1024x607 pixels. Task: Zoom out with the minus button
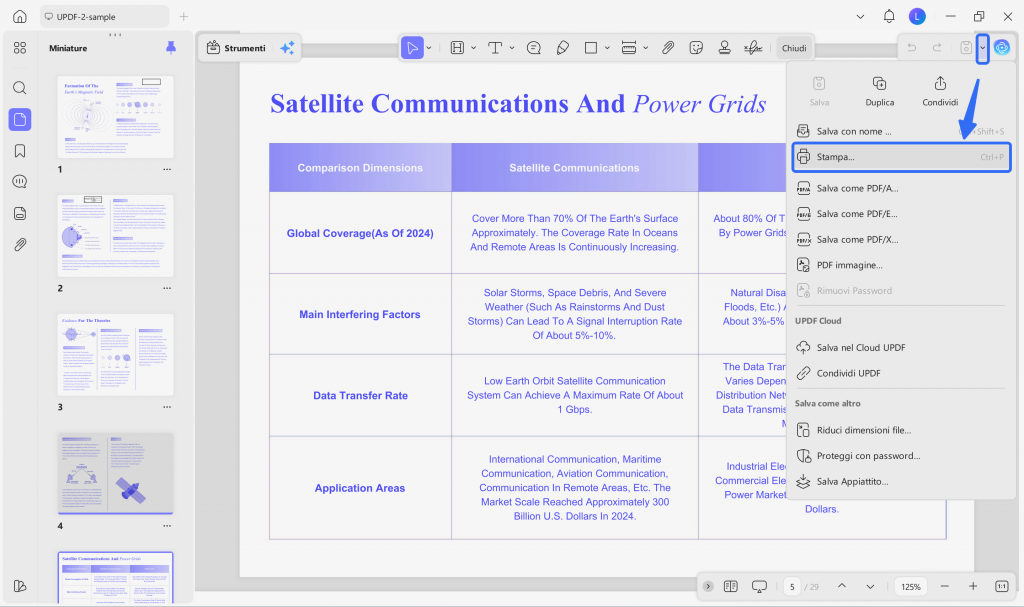pyautogui.click(x=944, y=586)
